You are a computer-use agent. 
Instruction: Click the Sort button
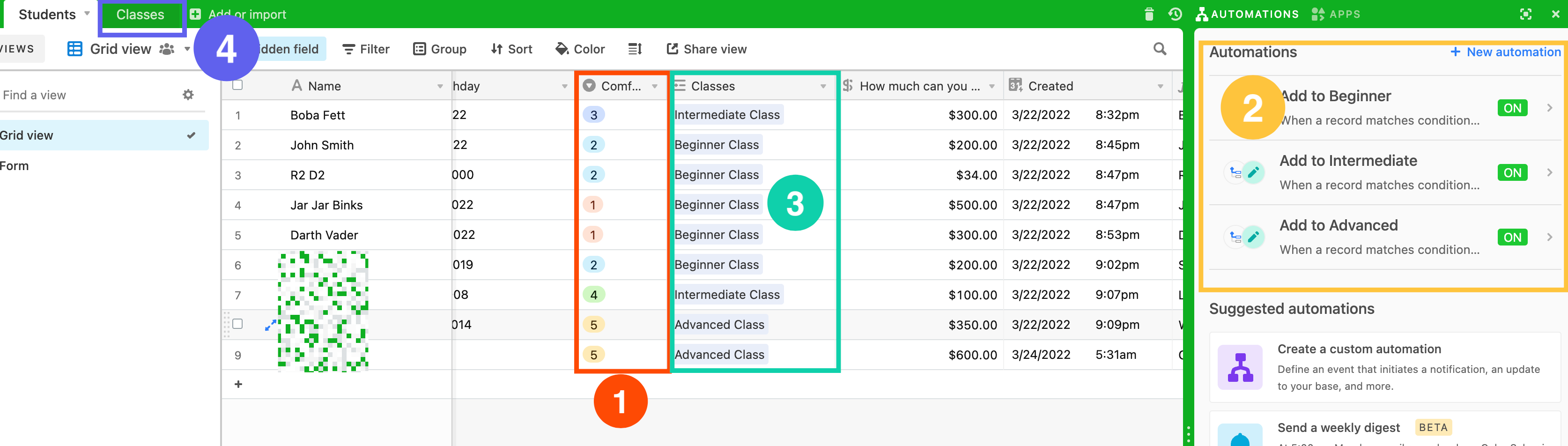[x=511, y=49]
